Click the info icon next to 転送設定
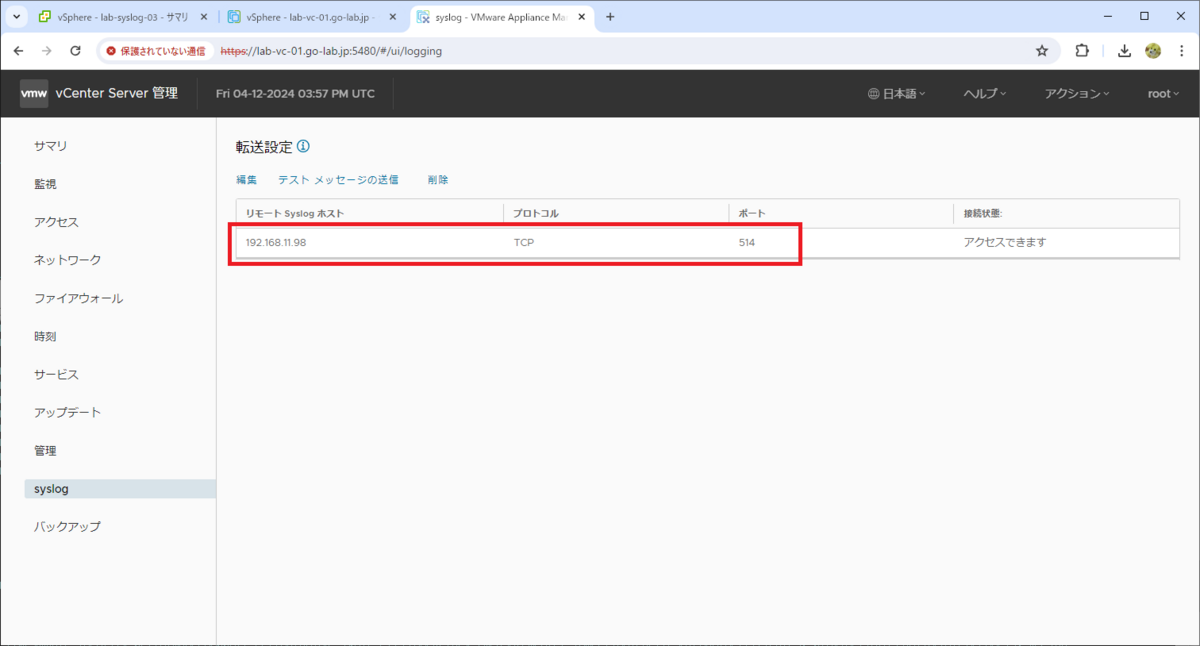 [x=304, y=147]
